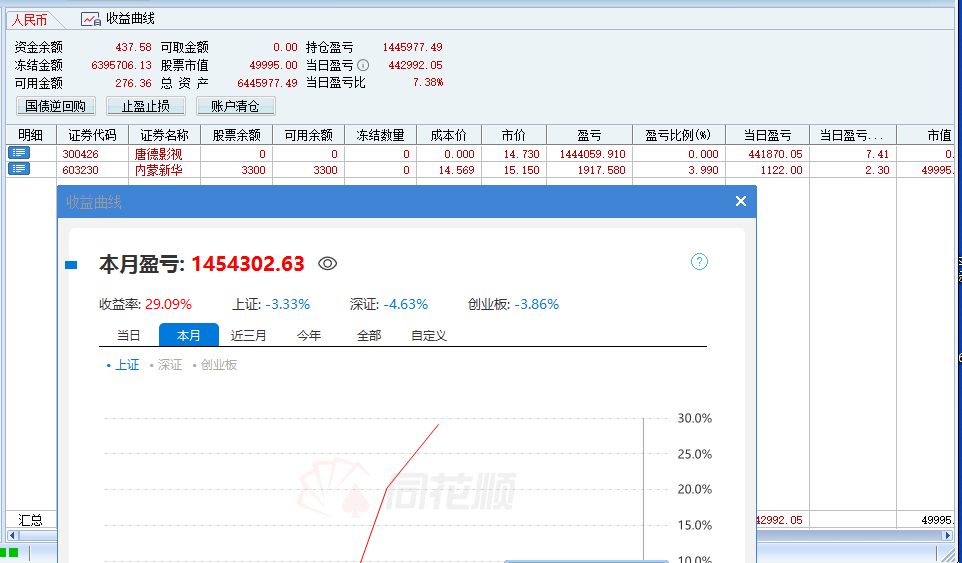Click the 止盈止损 button

pos(146,106)
